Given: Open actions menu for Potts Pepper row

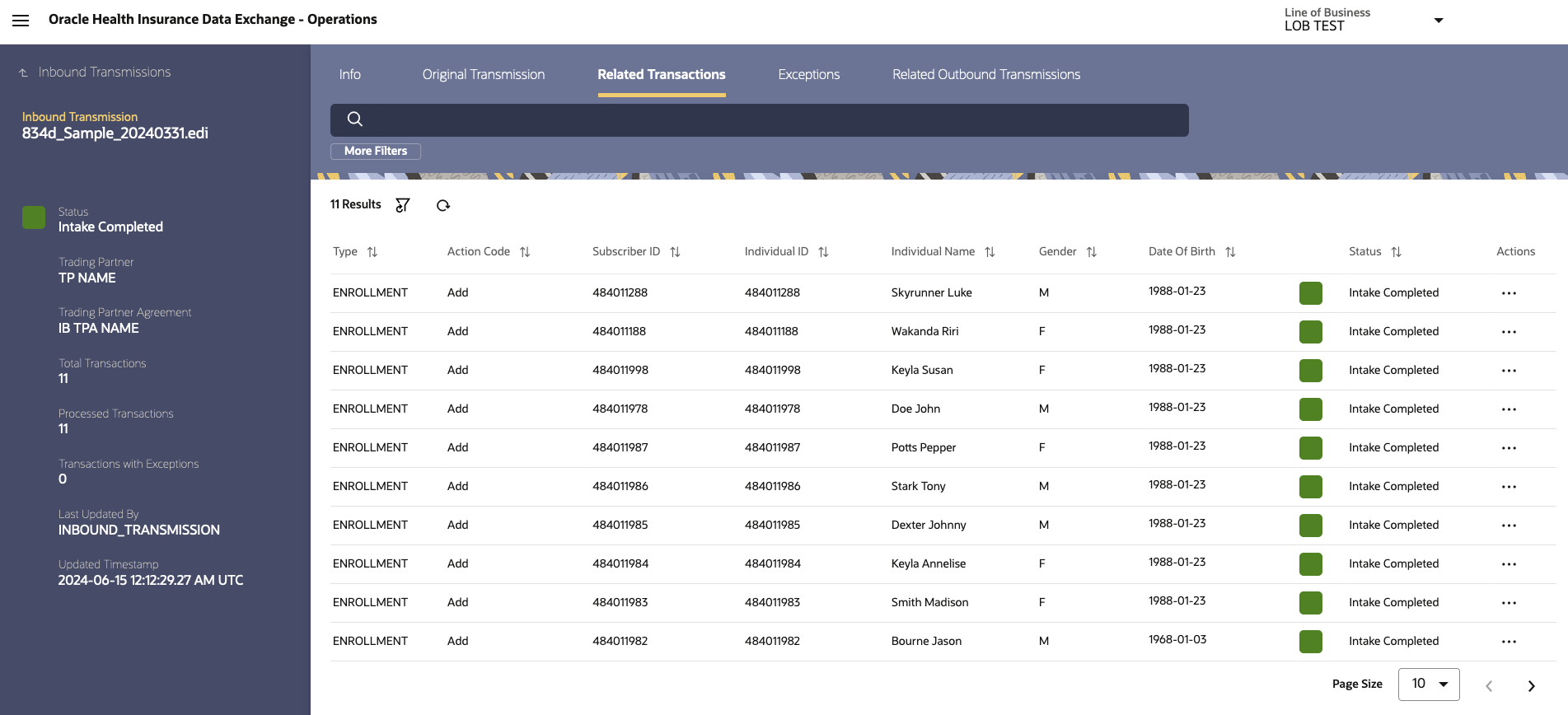Looking at the screenshot, I should click(x=1509, y=448).
